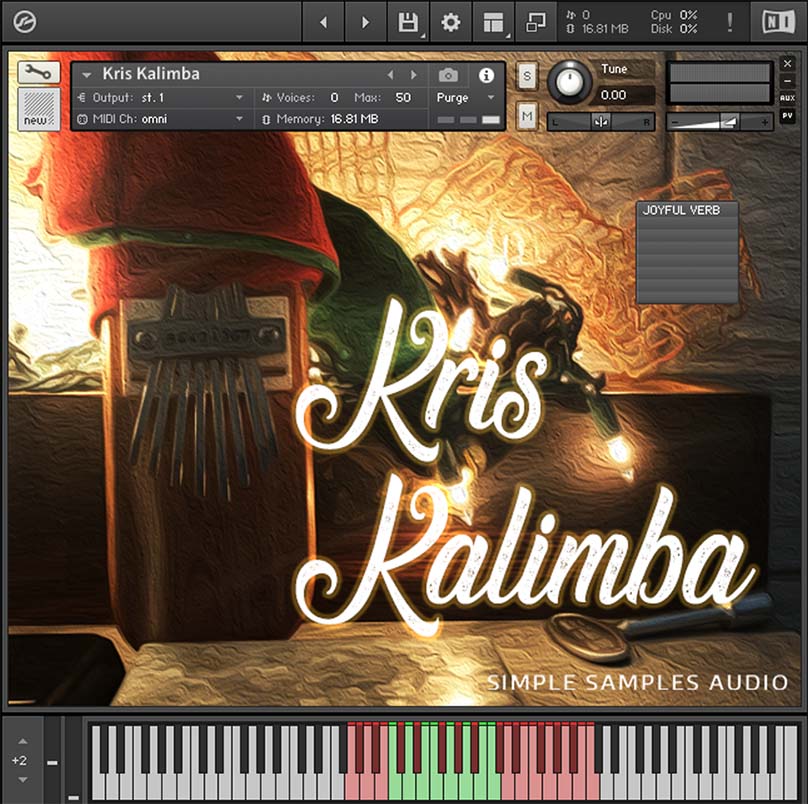Open the save floppy disk menu
Image resolution: width=808 pixels, height=804 pixels.
tap(408, 22)
